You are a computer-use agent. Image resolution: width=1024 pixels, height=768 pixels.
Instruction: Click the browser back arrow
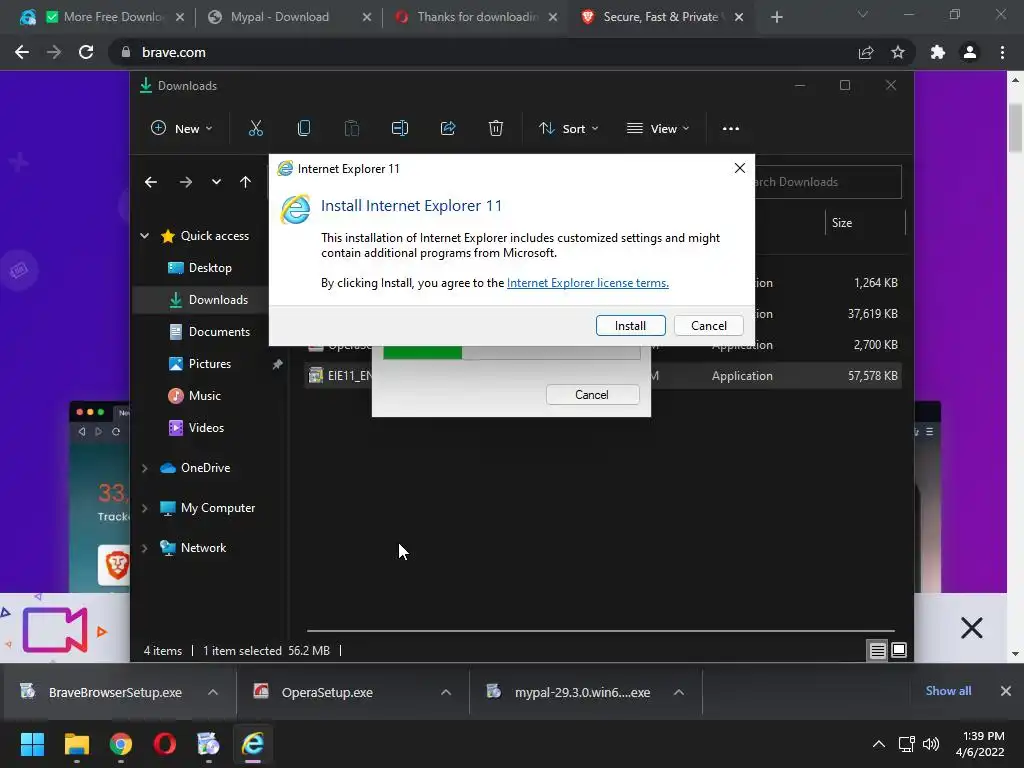(22, 52)
